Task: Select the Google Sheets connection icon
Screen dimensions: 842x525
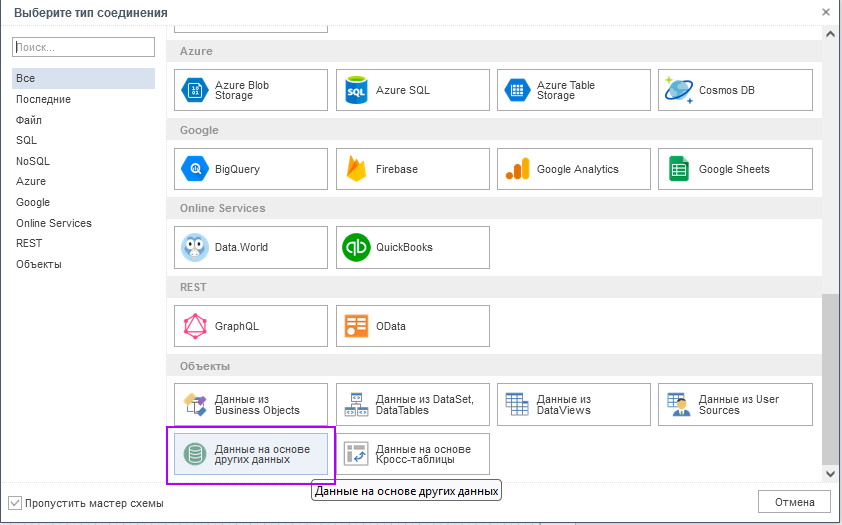Action: tap(679, 170)
